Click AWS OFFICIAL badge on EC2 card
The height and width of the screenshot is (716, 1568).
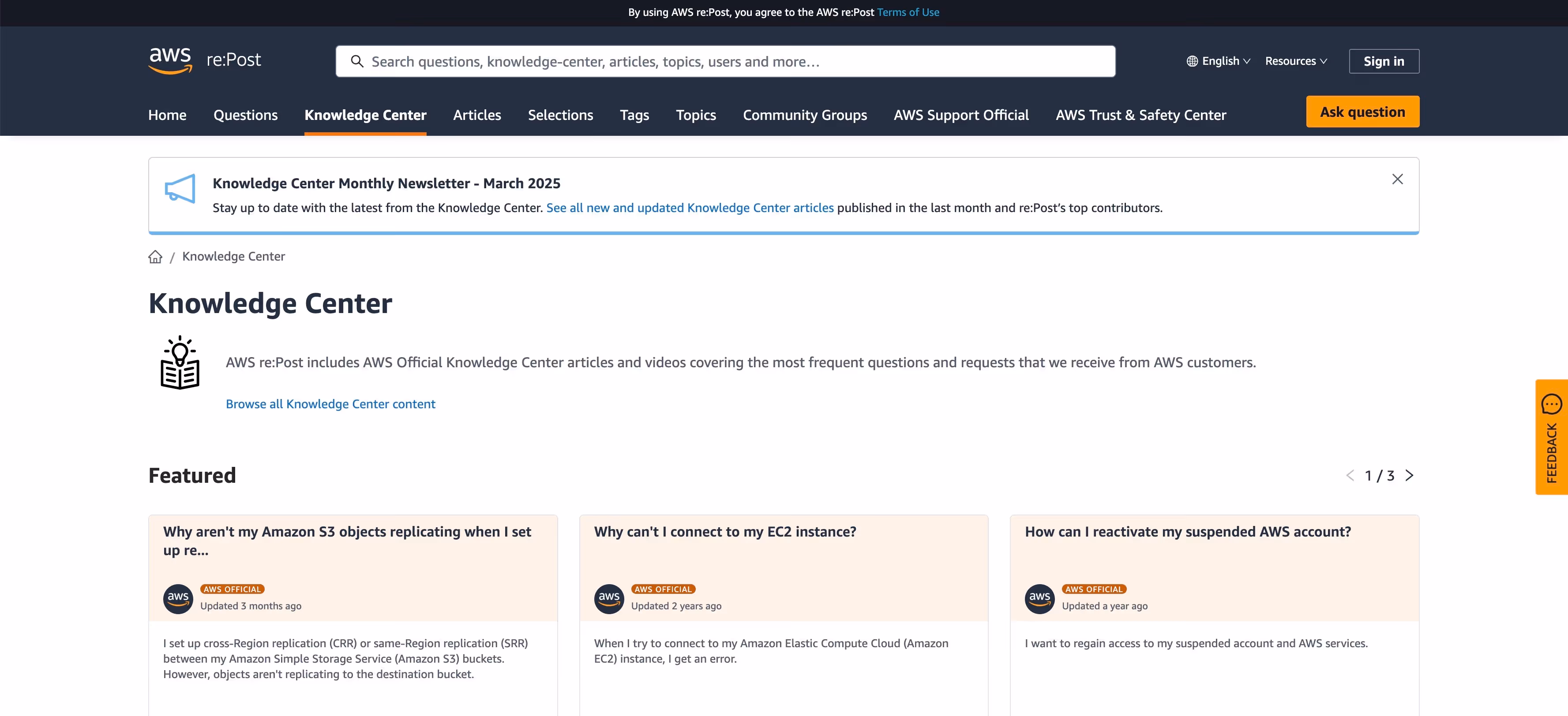point(663,589)
